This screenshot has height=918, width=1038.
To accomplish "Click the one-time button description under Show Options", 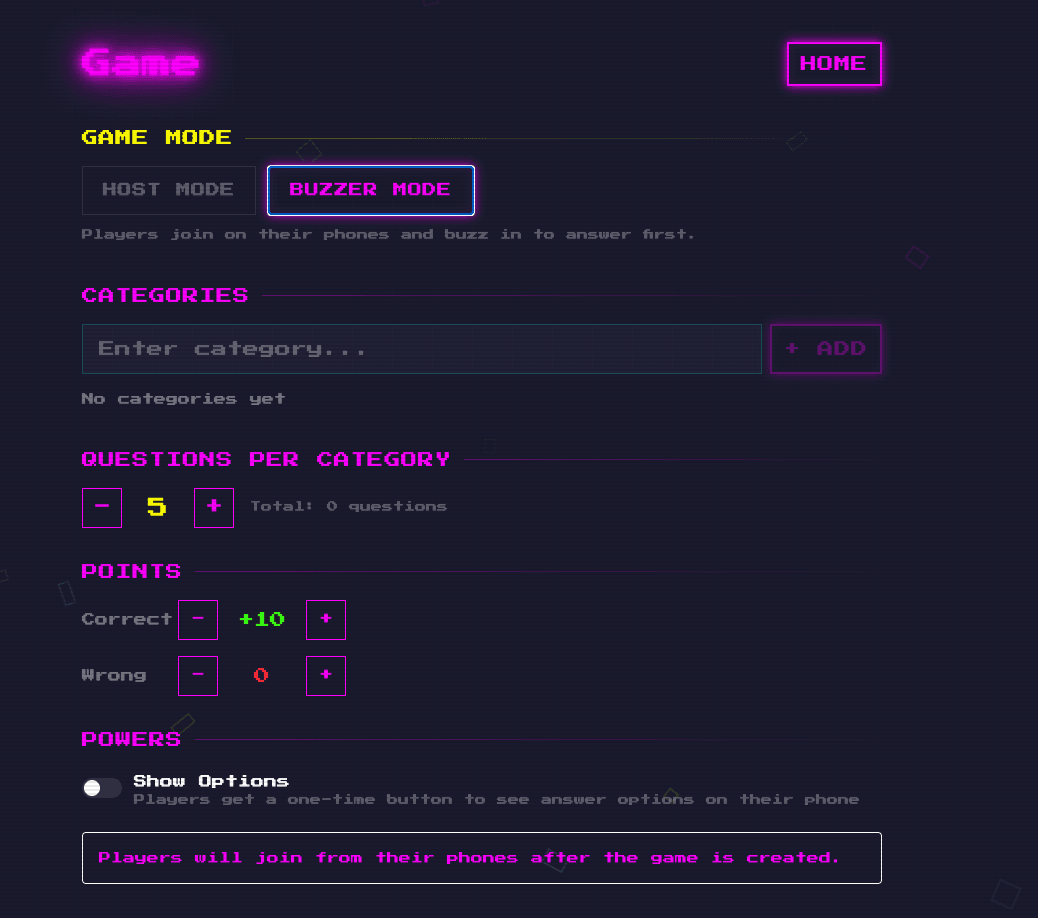I will [x=496, y=800].
